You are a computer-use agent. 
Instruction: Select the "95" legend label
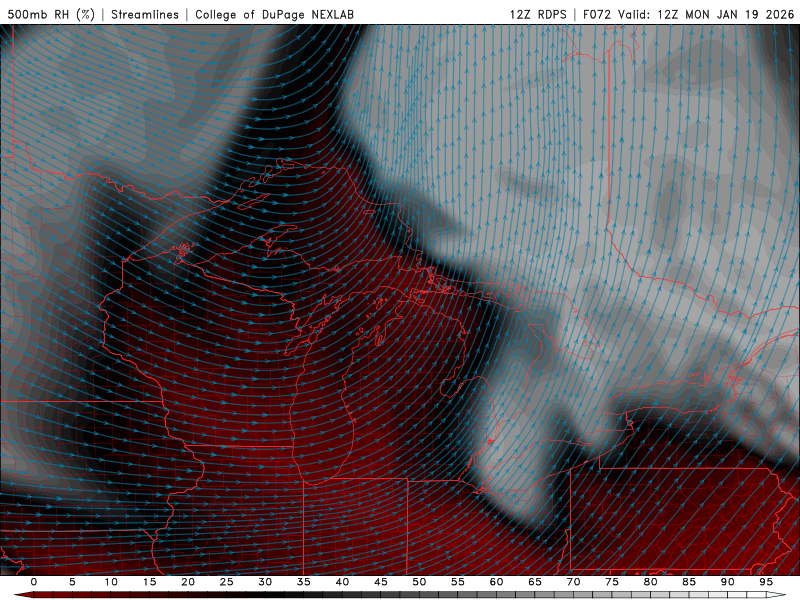coord(766,582)
